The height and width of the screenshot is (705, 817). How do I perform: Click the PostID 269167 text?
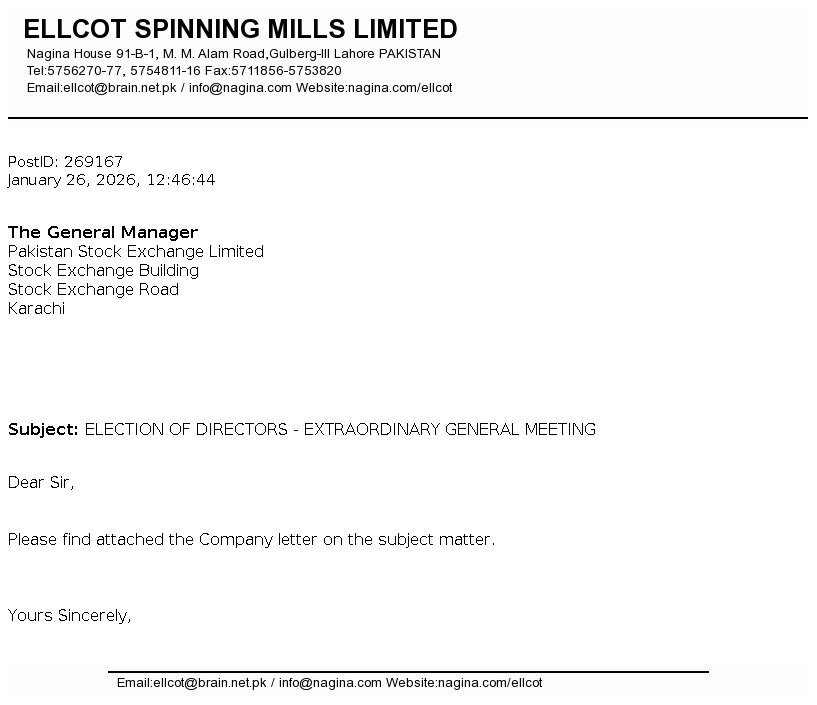pyautogui.click(x=65, y=162)
